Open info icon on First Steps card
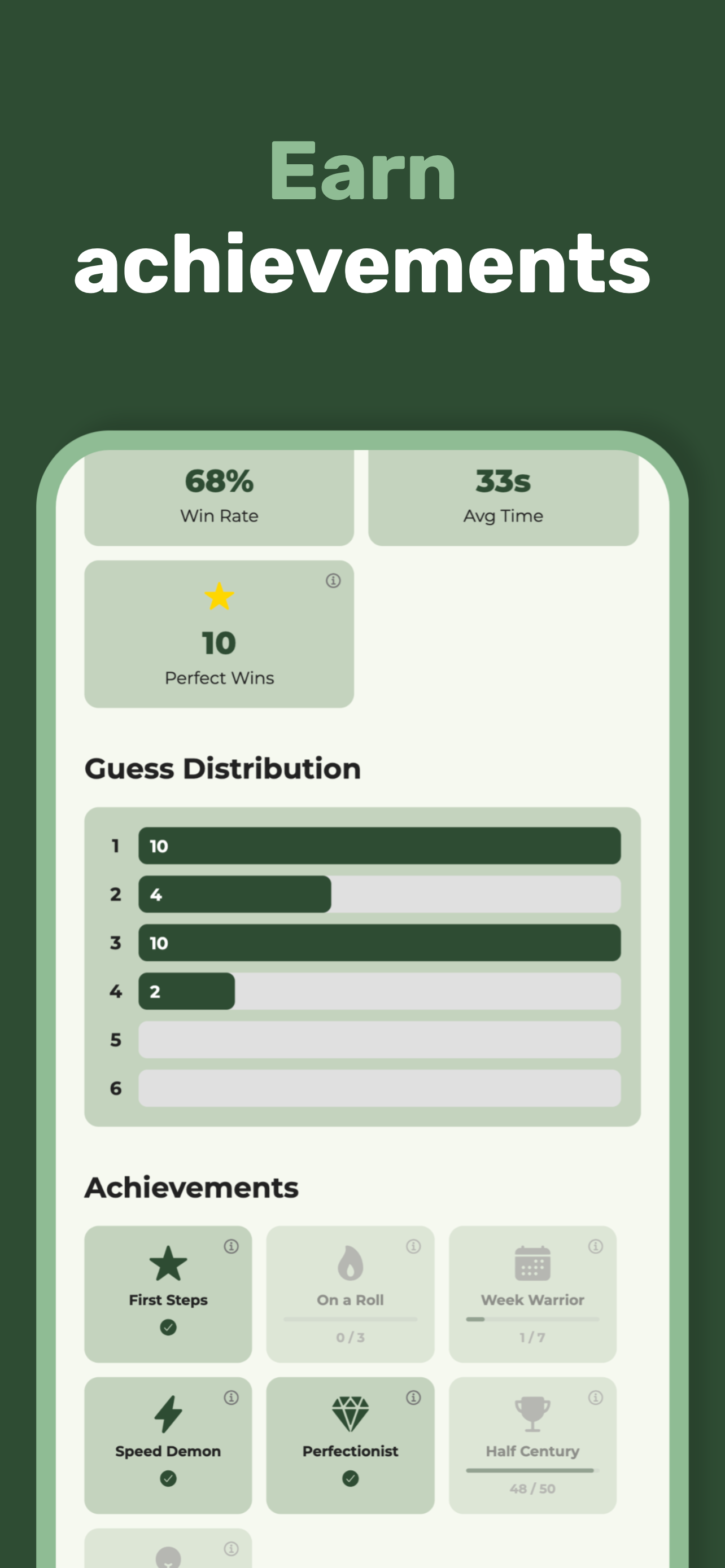The image size is (725, 1568). click(x=232, y=1246)
